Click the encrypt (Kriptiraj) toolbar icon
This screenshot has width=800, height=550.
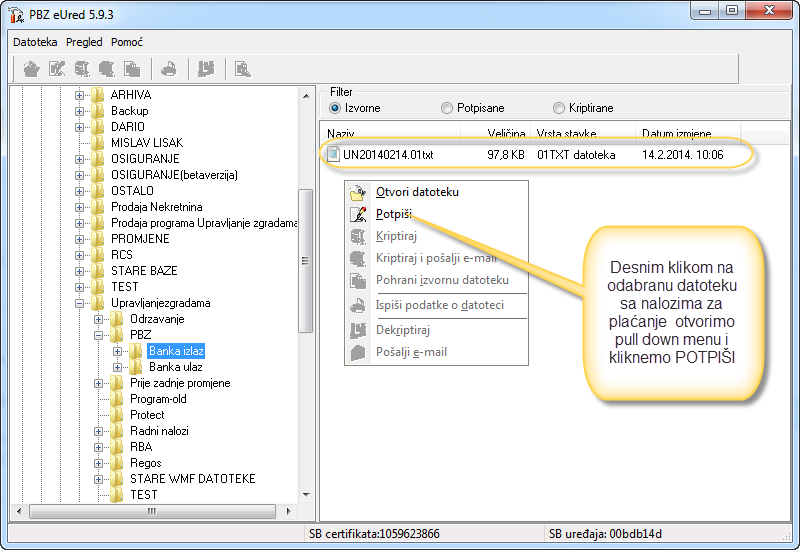point(82,68)
